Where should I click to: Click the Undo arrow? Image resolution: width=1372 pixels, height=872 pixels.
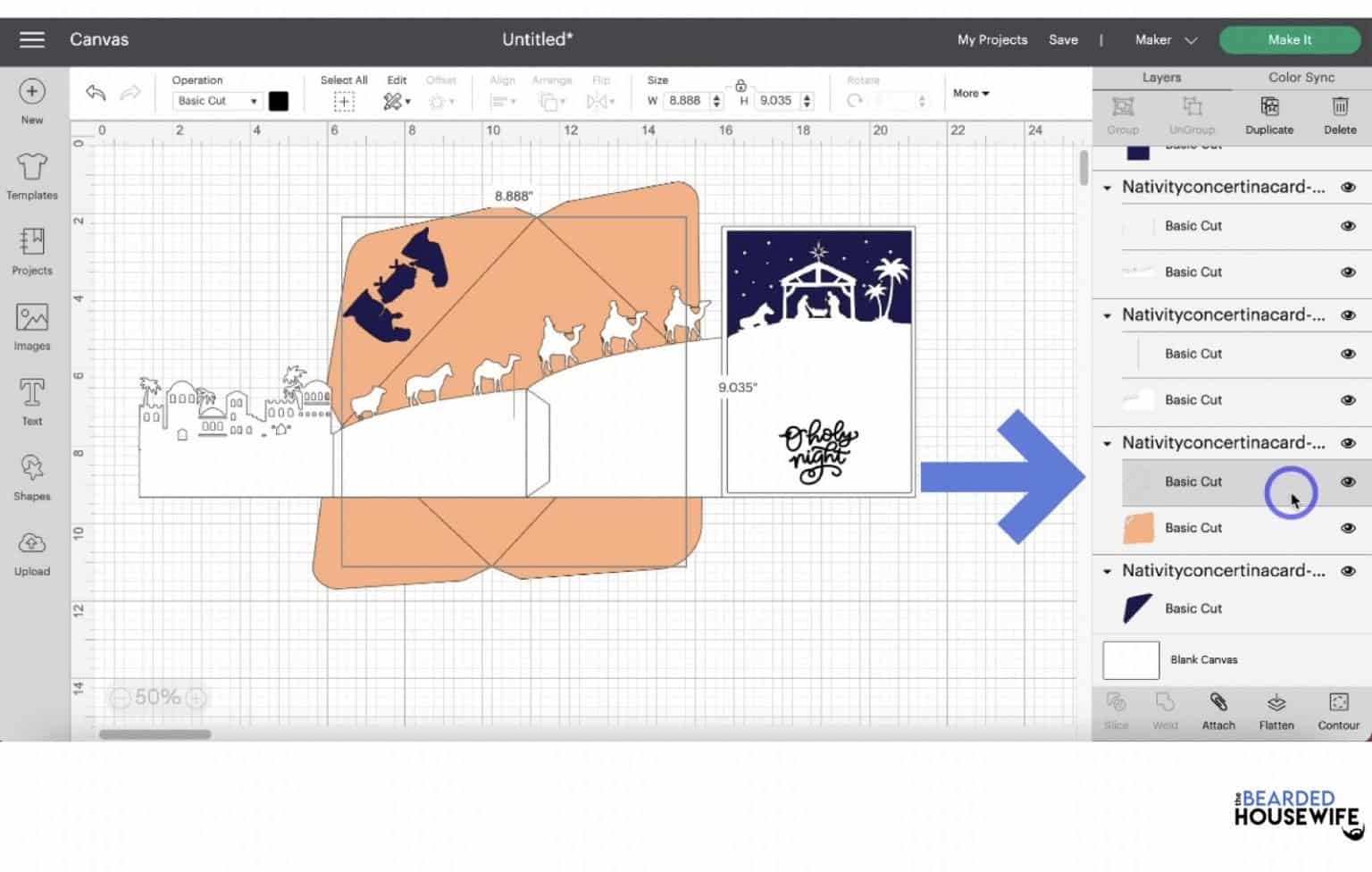pyautogui.click(x=96, y=93)
